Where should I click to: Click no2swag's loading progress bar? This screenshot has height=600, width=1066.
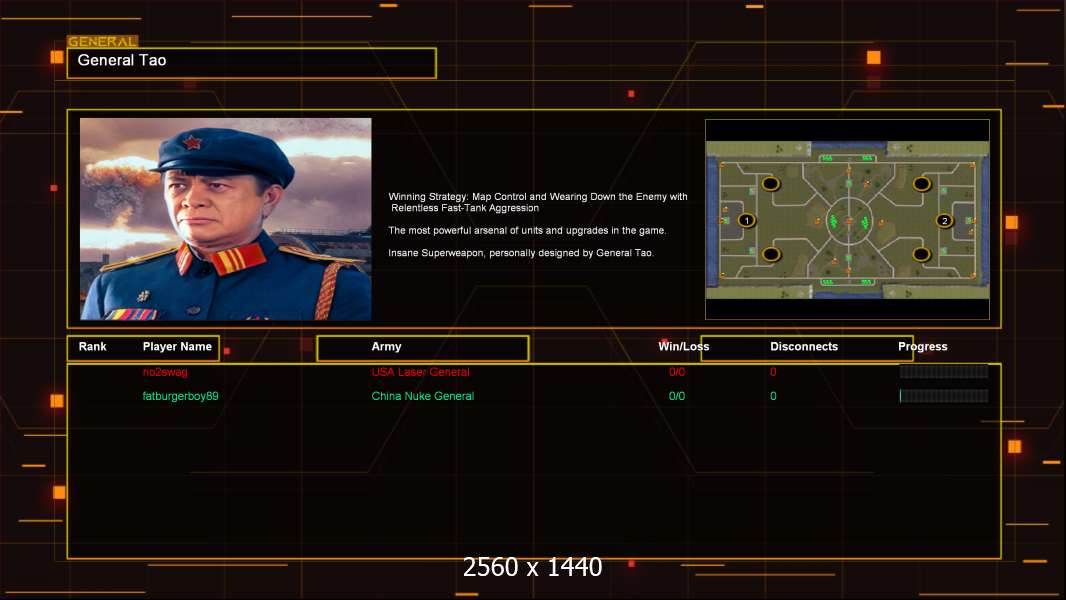944,371
